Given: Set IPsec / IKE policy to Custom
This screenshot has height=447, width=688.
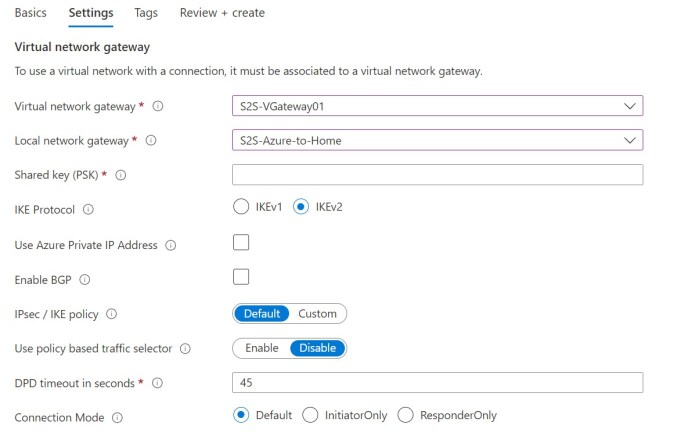Looking at the screenshot, I should click(x=317, y=313).
